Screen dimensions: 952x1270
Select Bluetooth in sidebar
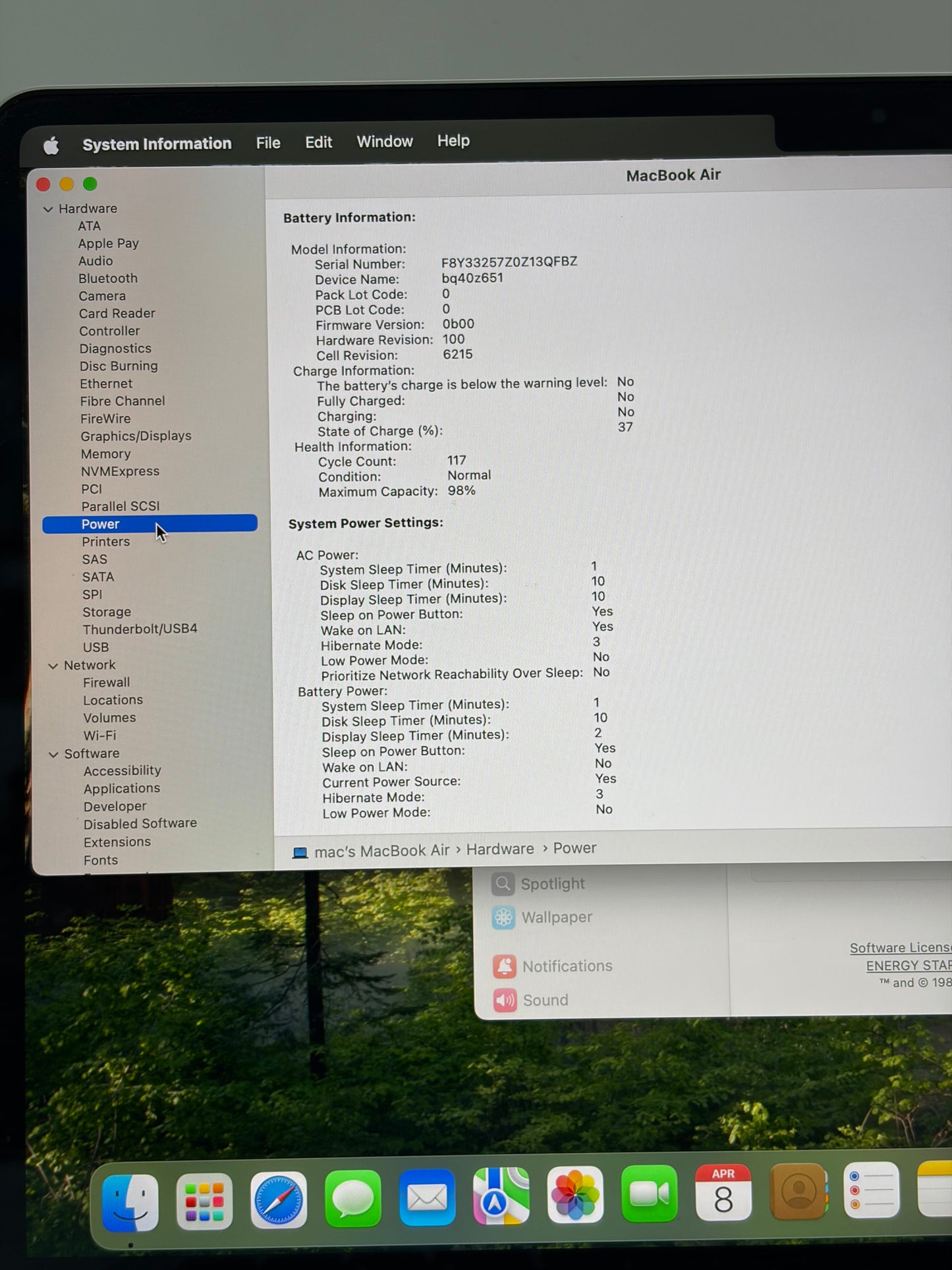(108, 278)
